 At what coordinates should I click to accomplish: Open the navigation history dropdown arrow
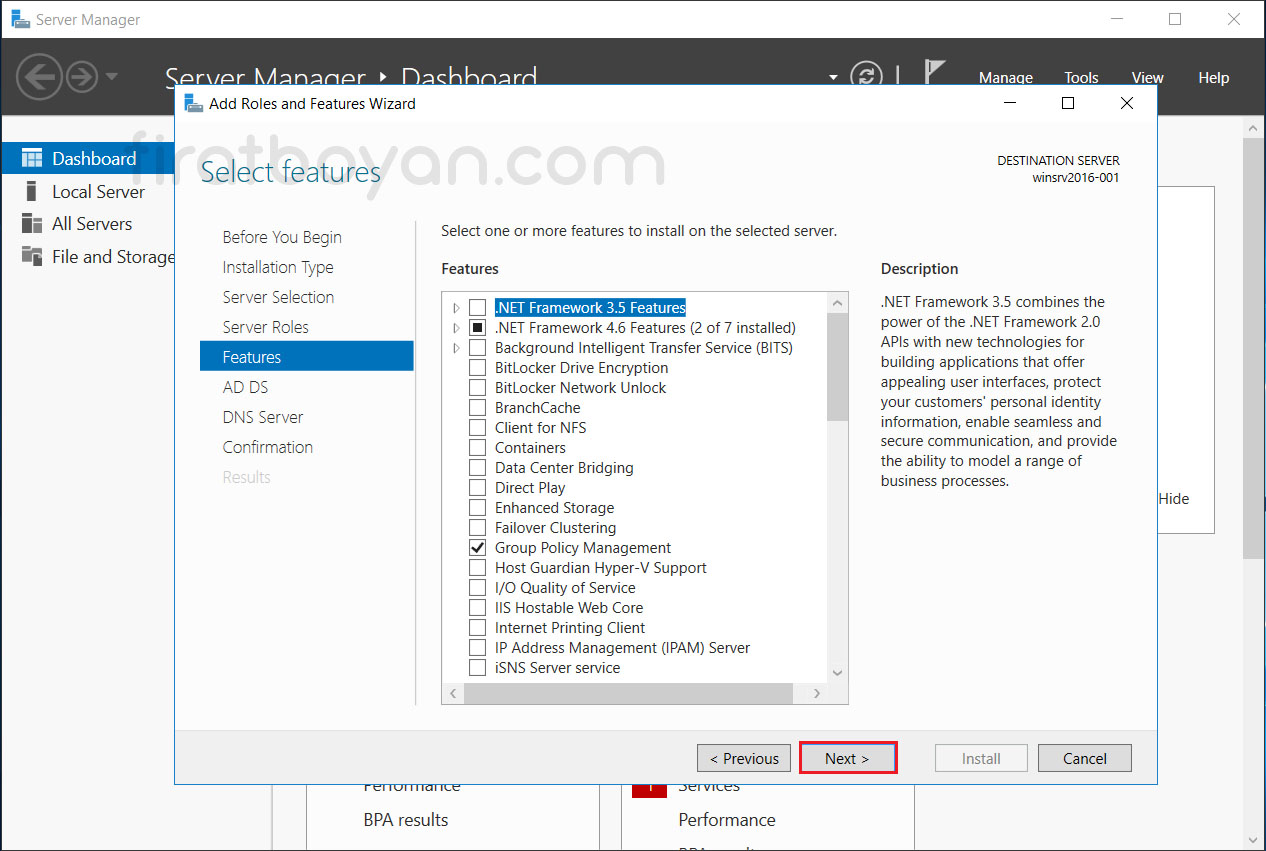[x=111, y=76]
